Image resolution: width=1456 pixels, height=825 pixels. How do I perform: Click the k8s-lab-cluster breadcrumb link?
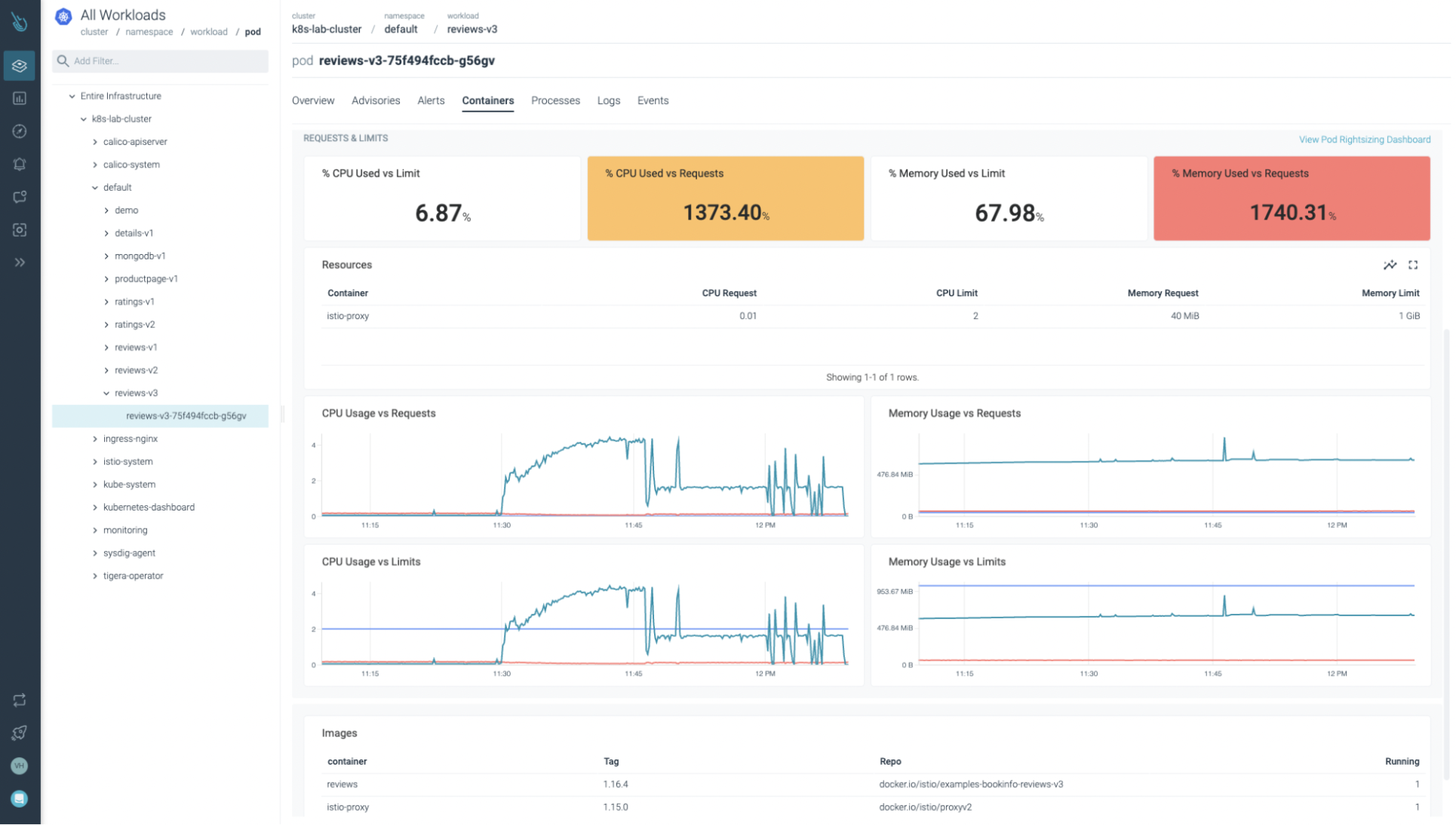pyautogui.click(x=327, y=29)
